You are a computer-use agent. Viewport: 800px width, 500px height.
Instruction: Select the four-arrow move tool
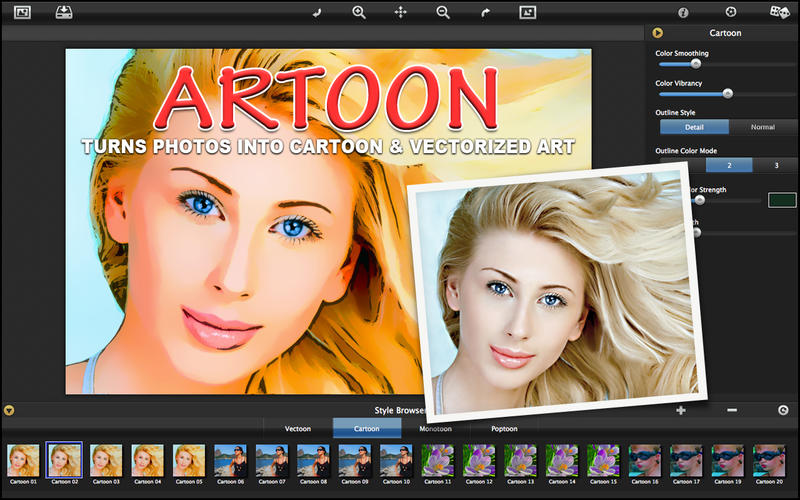pyautogui.click(x=401, y=12)
